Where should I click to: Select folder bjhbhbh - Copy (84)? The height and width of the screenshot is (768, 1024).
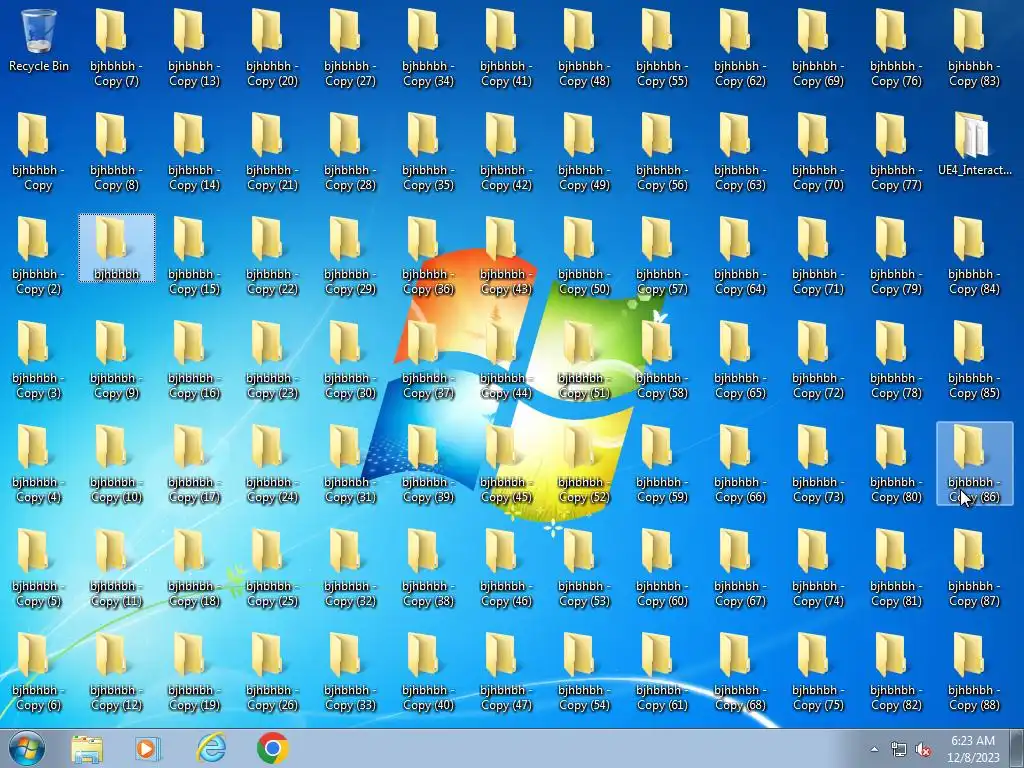[x=974, y=256]
